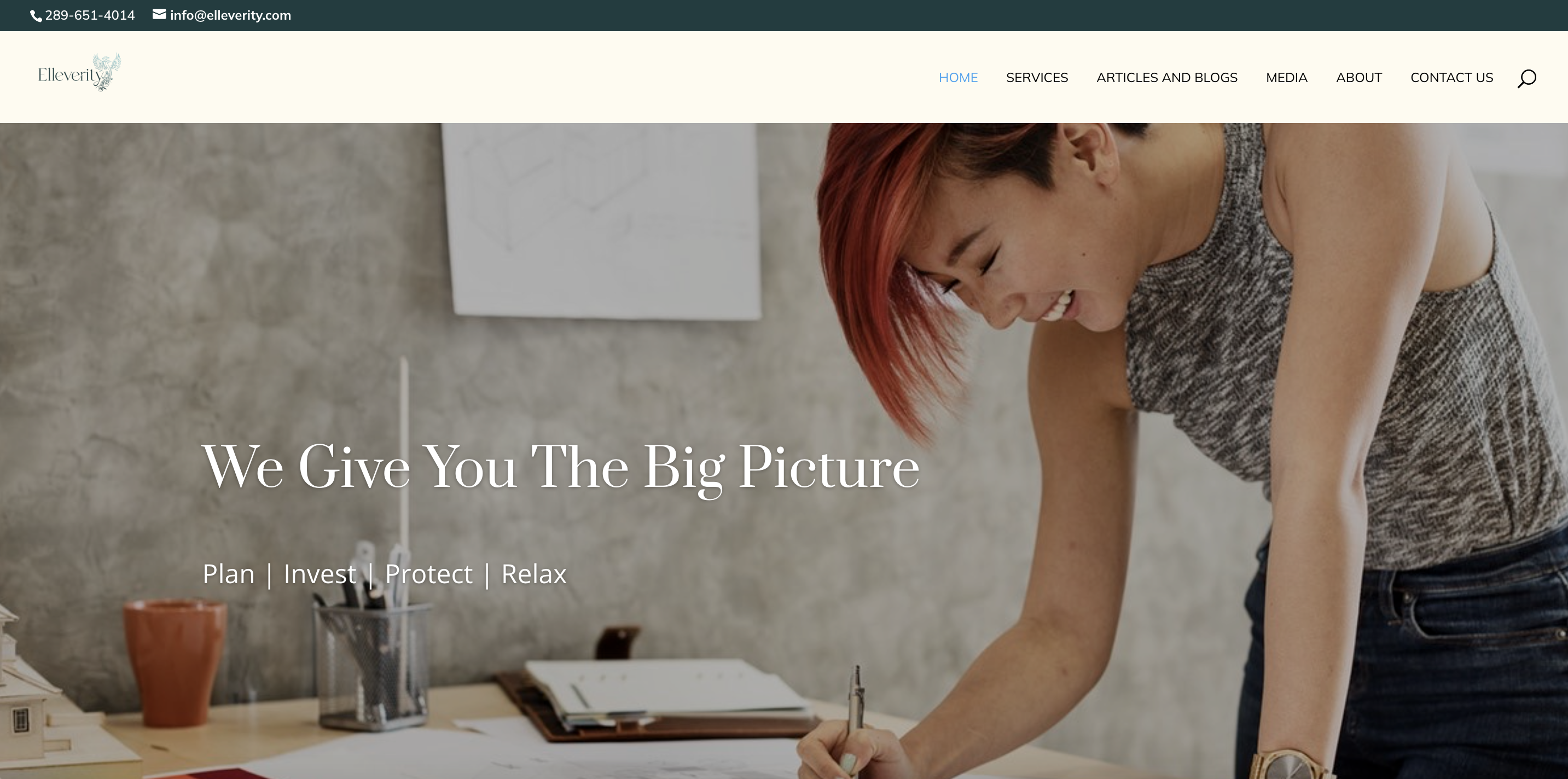Viewport: 1568px width, 779px height.
Task: Click the 'We Give You The Big Picture' headline
Action: tap(561, 467)
